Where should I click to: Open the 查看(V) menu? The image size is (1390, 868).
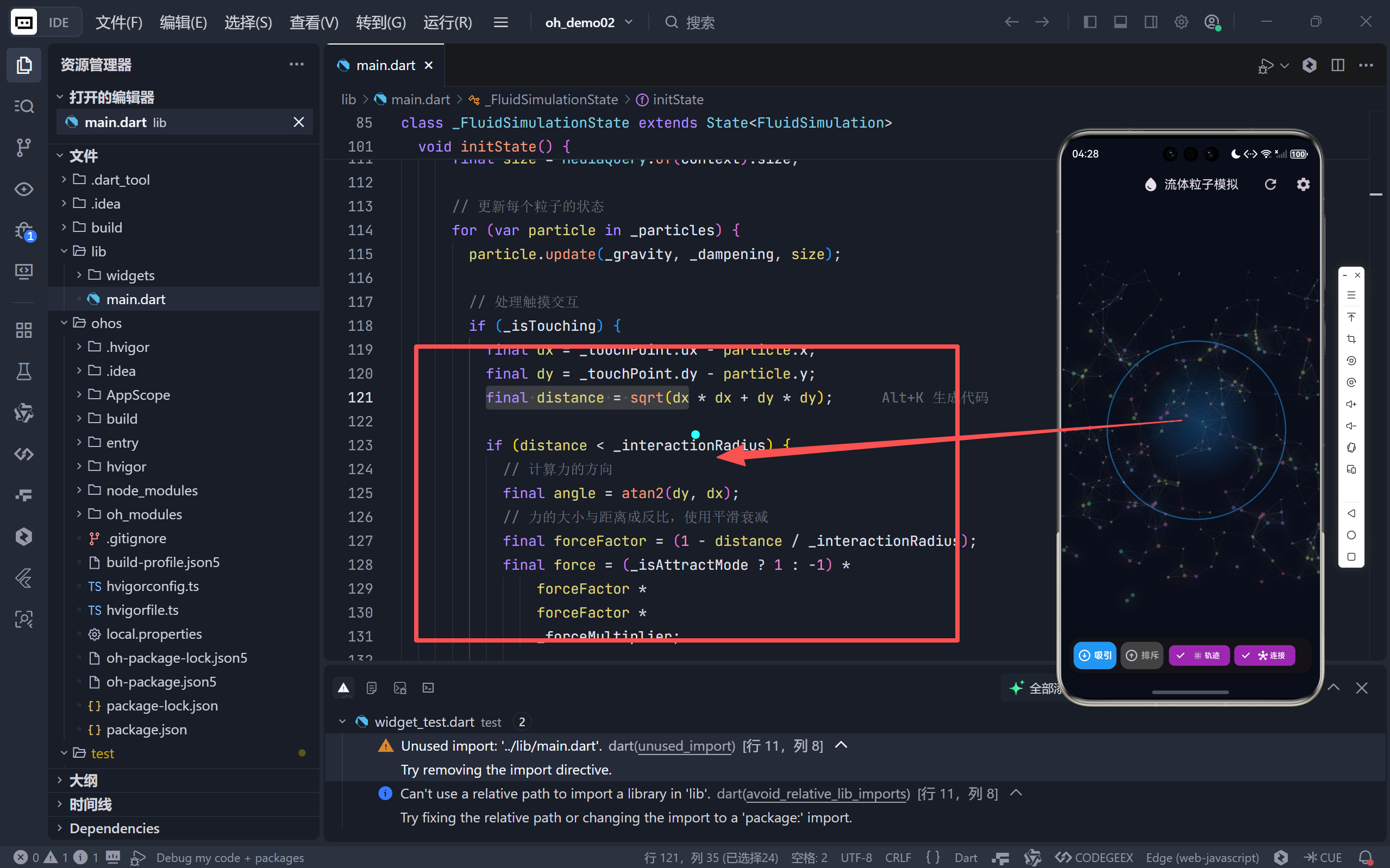[x=314, y=22]
